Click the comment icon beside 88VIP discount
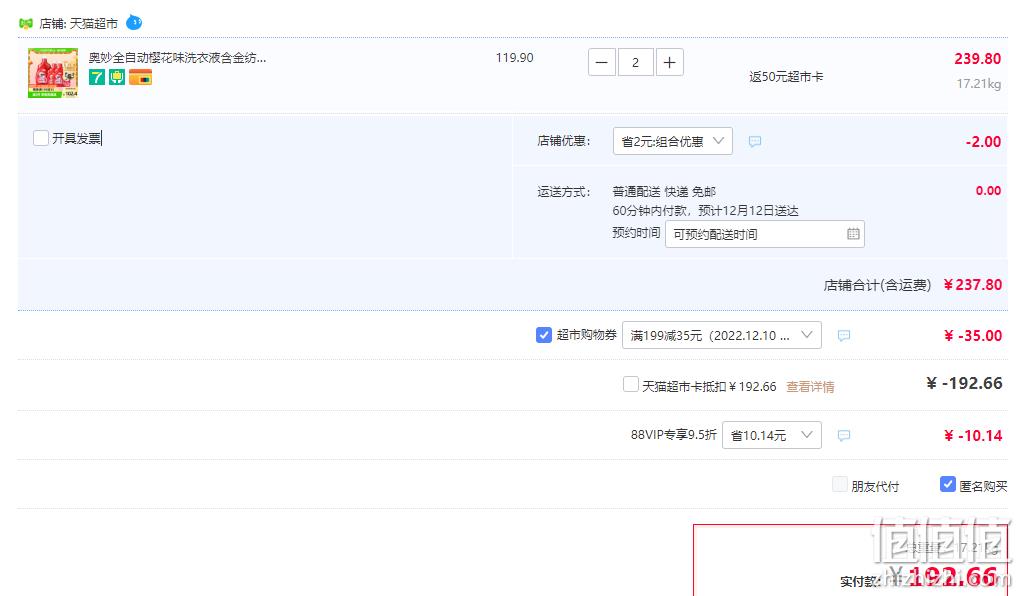 pyautogui.click(x=844, y=435)
